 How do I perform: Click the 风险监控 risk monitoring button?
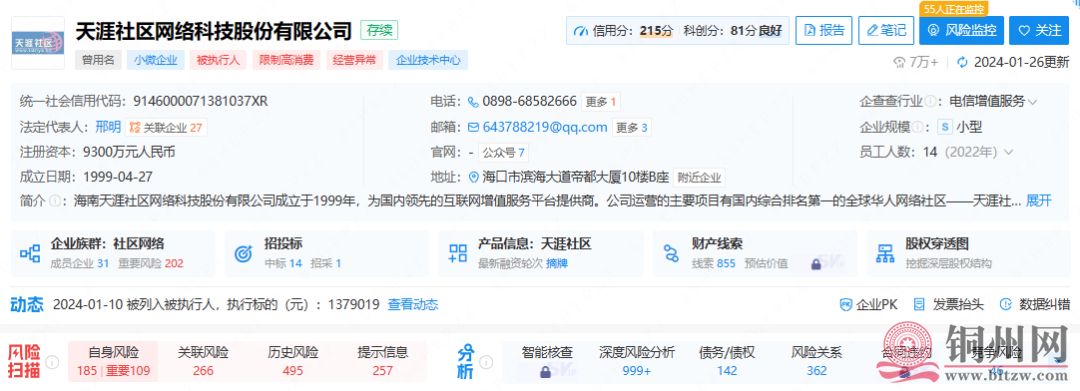962,30
